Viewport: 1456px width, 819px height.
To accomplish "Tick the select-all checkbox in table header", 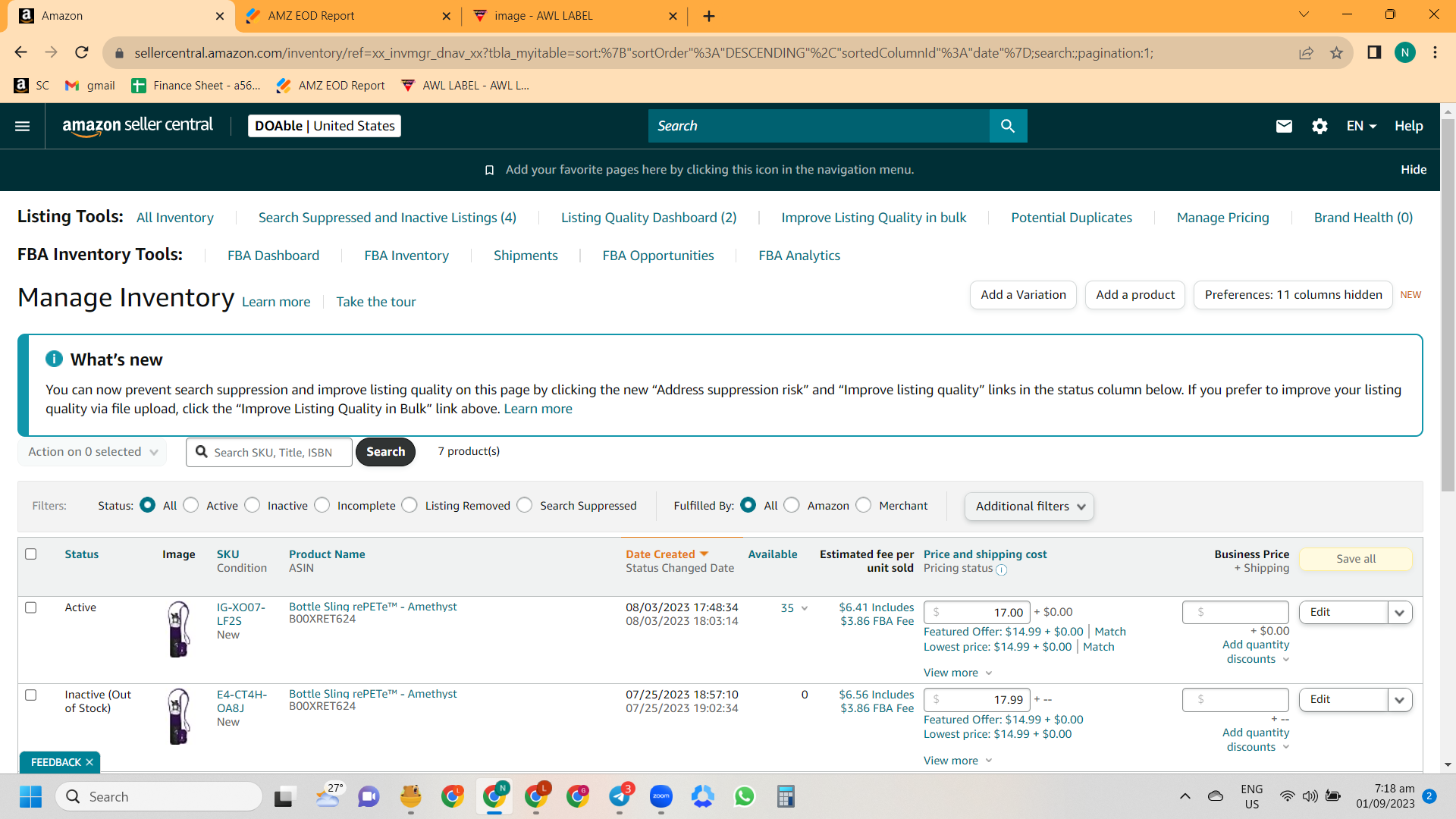I will [31, 554].
